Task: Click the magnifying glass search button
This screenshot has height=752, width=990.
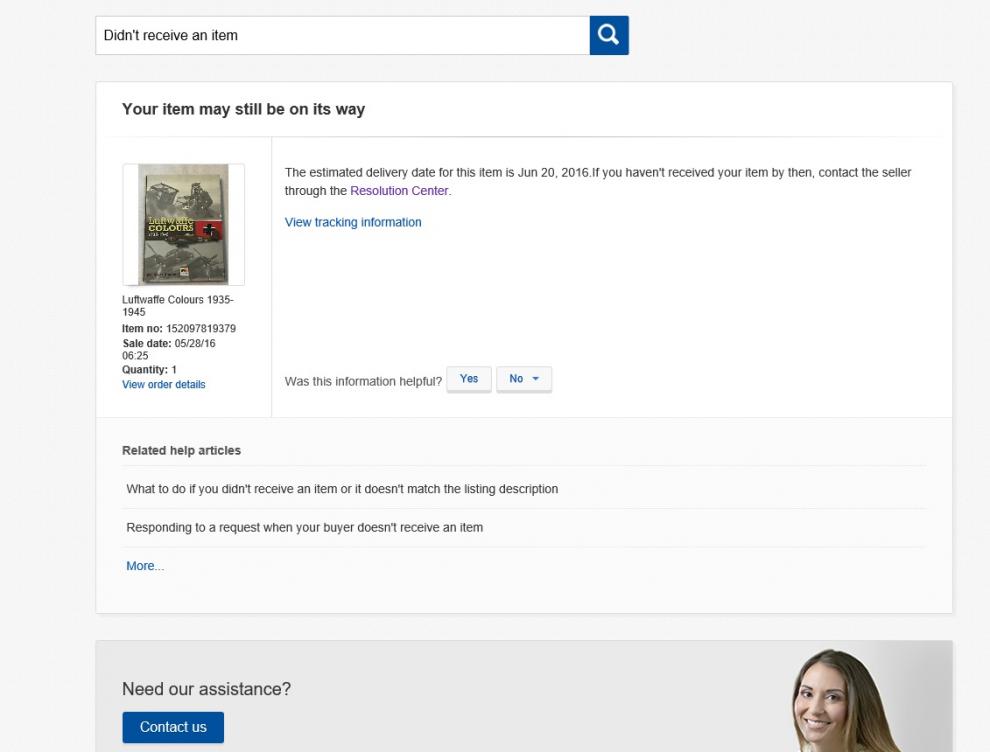Action: (x=608, y=35)
